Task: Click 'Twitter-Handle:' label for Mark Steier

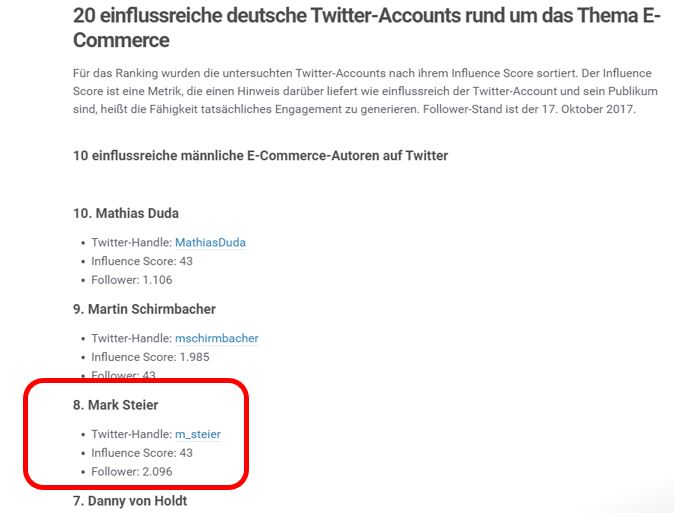Action: click(x=132, y=434)
